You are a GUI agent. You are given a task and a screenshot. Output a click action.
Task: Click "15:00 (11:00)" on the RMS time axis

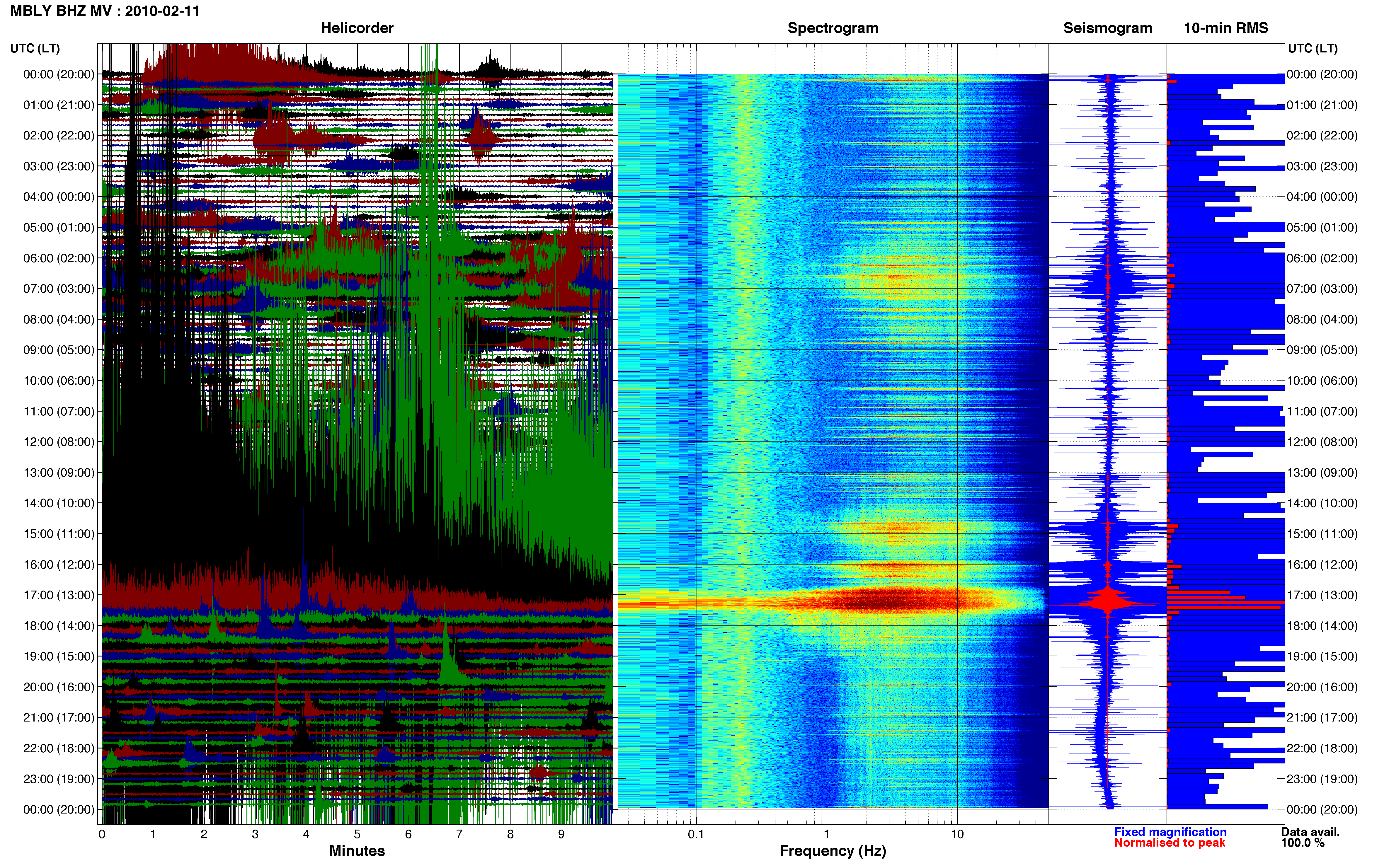(x=1322, y=534)
